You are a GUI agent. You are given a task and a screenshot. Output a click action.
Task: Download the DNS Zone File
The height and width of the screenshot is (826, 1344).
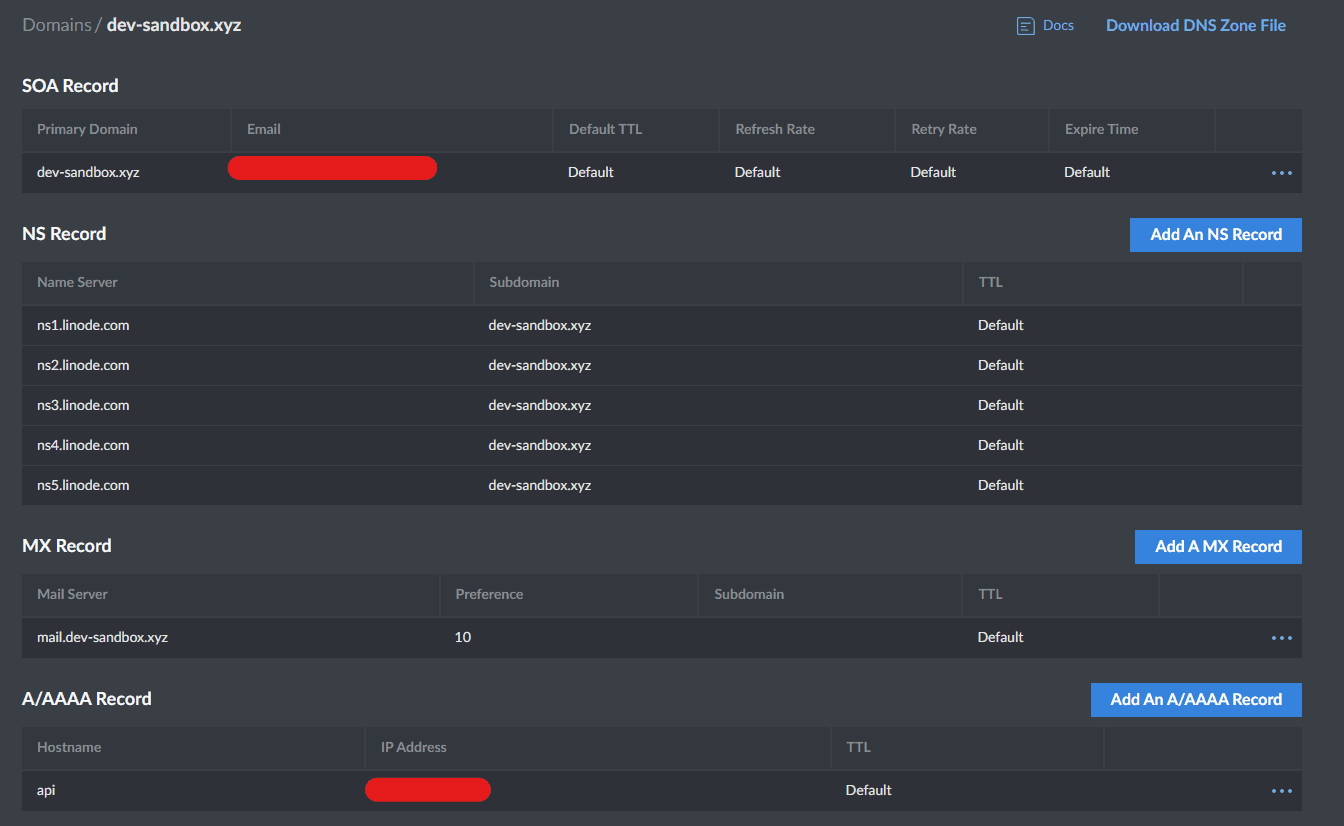[x=1195, y=26]
